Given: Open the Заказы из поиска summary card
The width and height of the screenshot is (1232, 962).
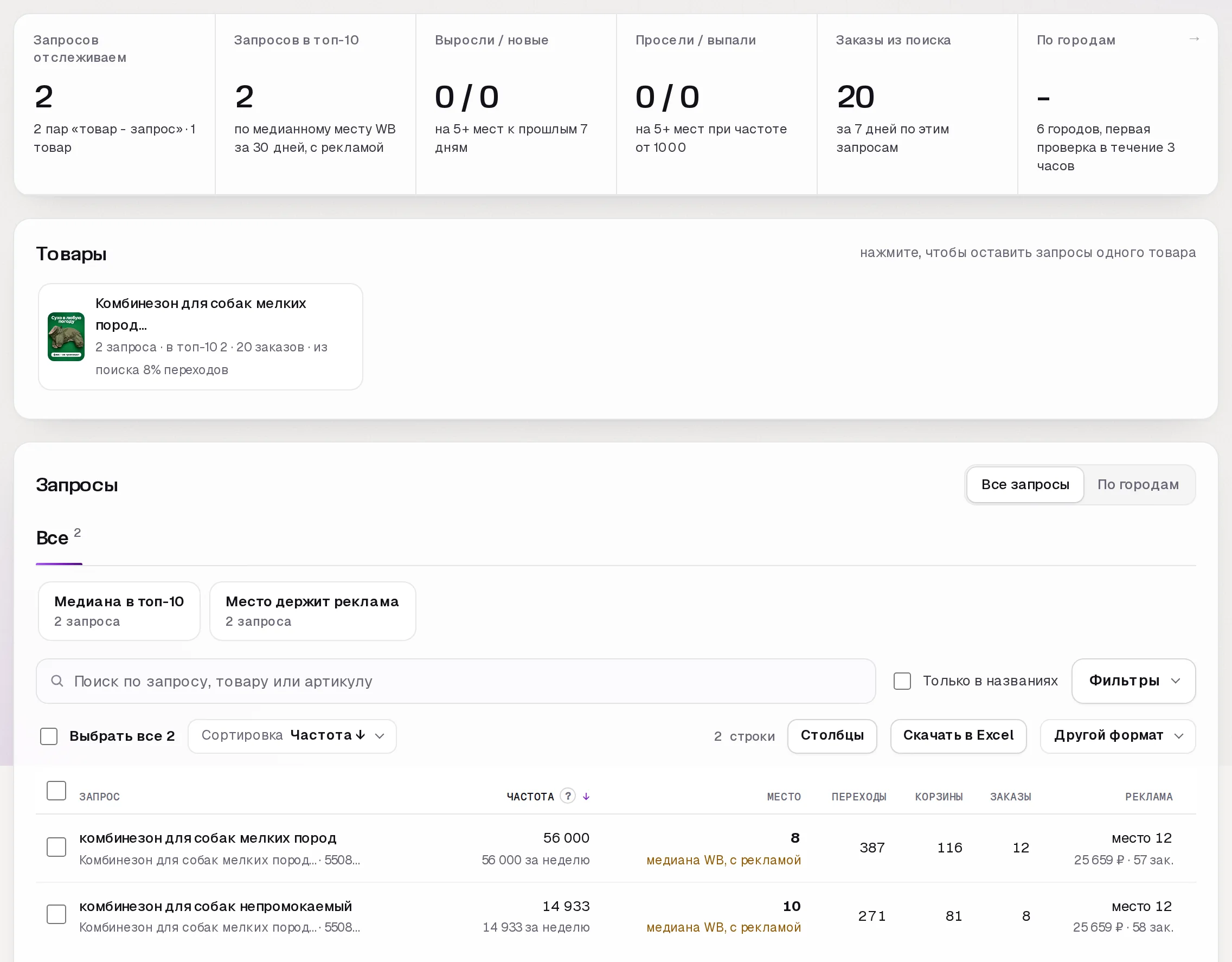Looking at the screenshot, I should [x=917, y=104].
